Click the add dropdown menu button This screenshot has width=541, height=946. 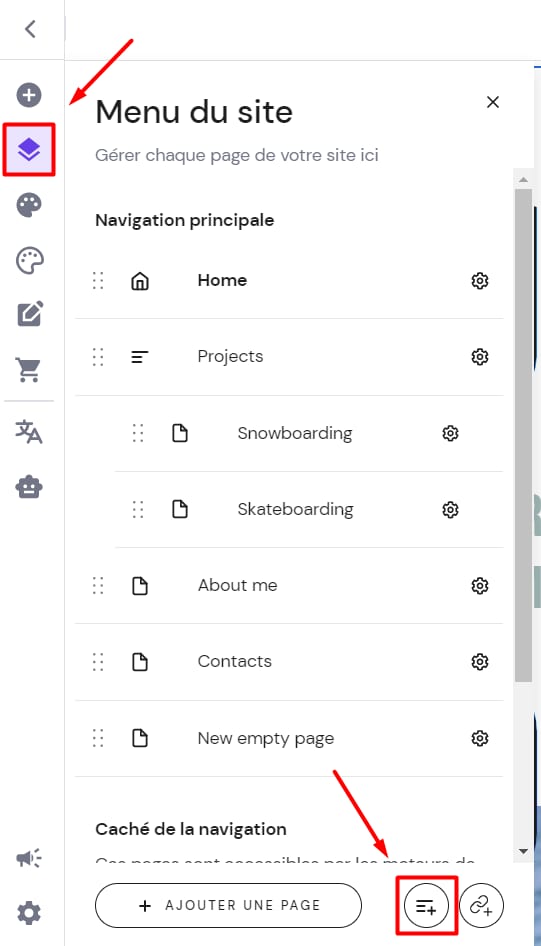tap(426, 906)
